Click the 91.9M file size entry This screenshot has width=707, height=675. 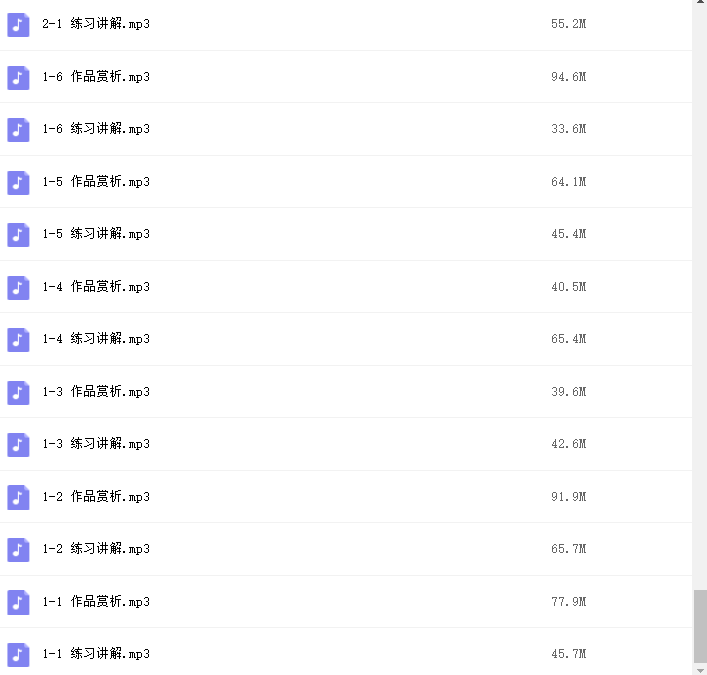(x=569, y=496)
